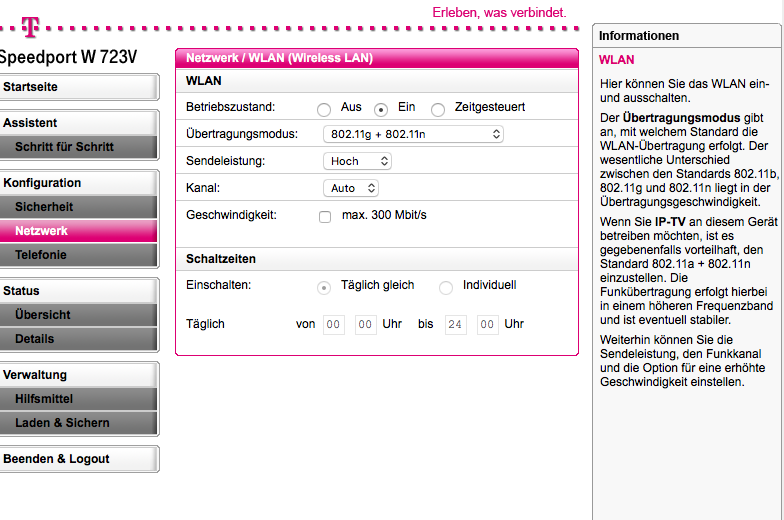Screen dimensions: 784x520
Task: Click the Telekom T logo
Action: click(x=30, y=28)
